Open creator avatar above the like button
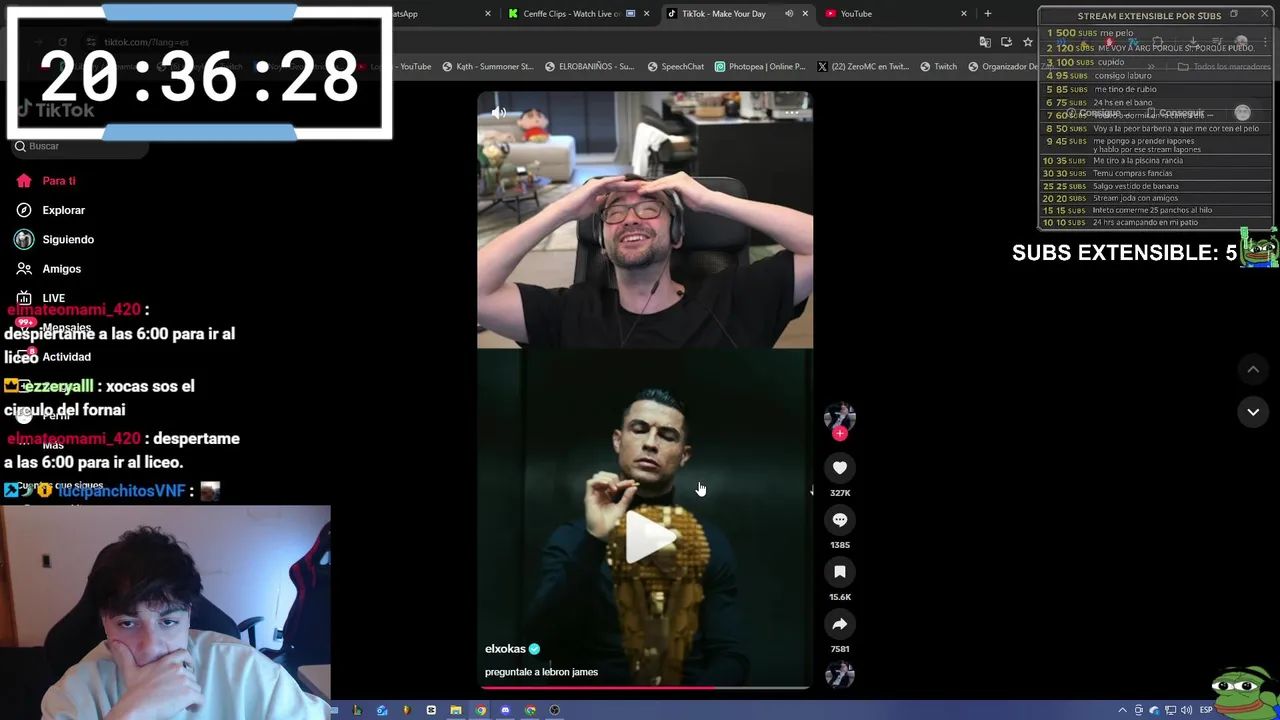The image size is (1280, 720). pos(840,417)
